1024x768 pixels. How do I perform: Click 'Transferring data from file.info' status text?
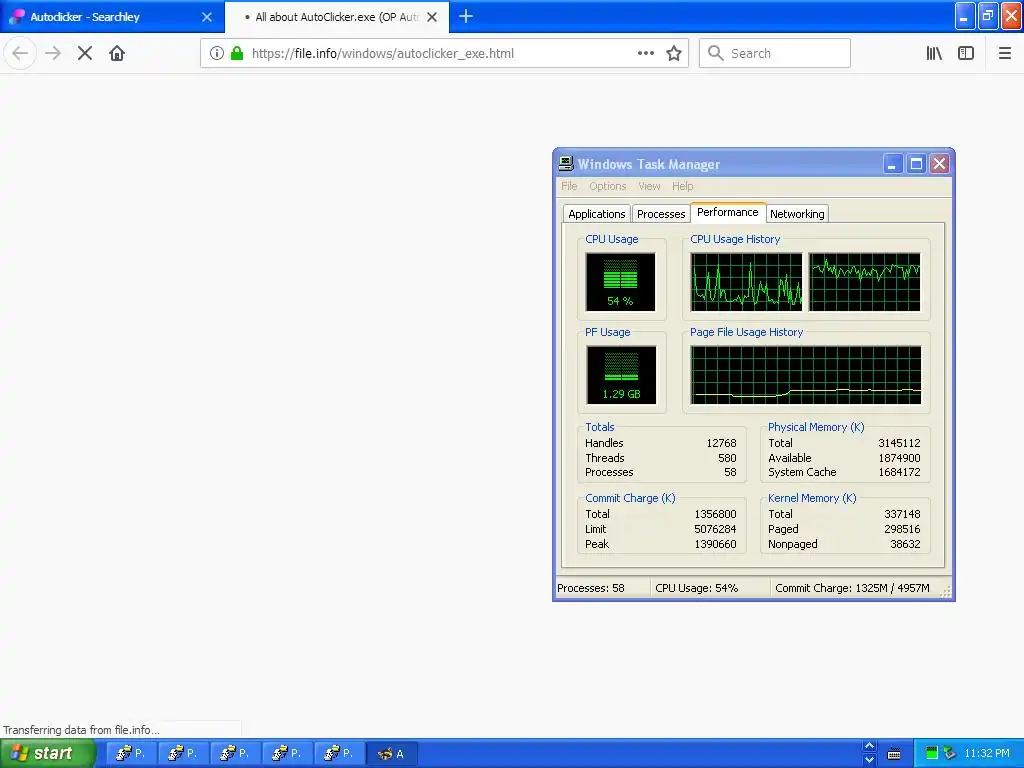tap(81, 729)
